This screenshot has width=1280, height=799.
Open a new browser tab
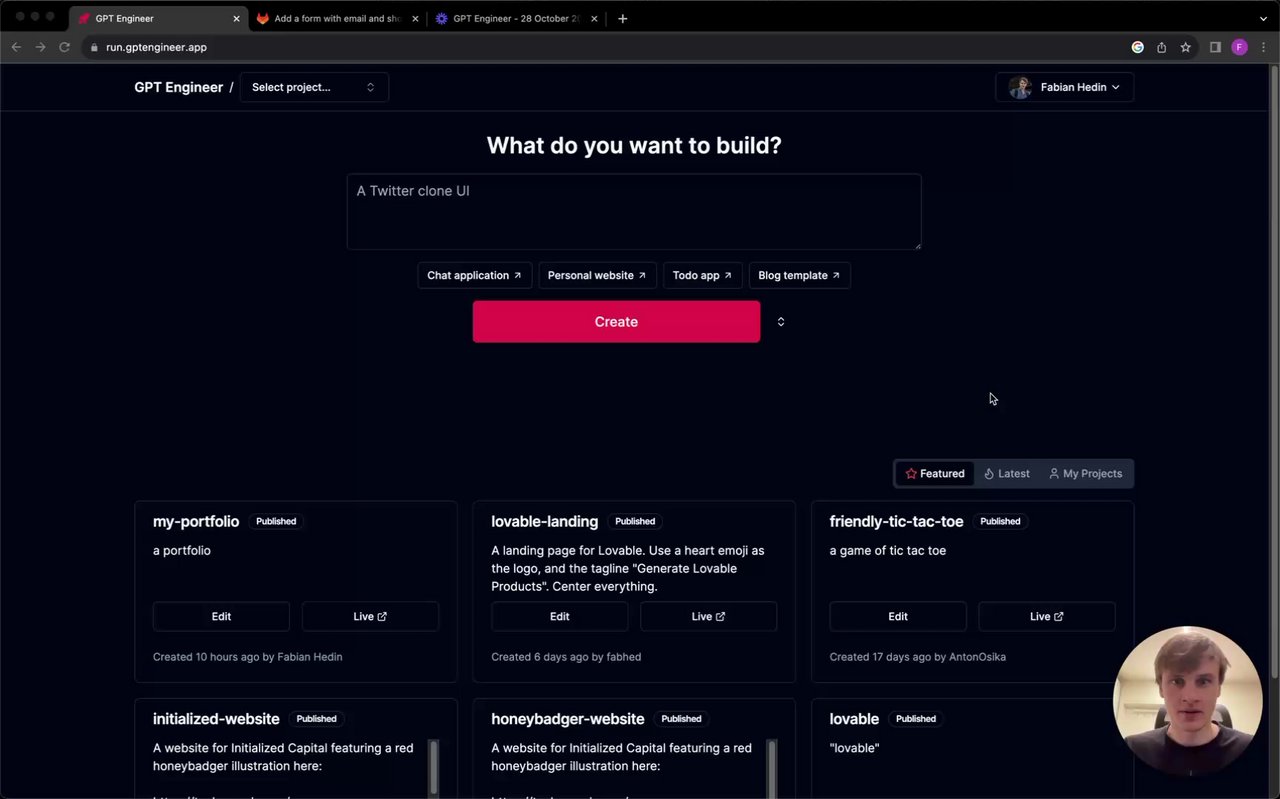pyautogui.click(x=622, y=18)
